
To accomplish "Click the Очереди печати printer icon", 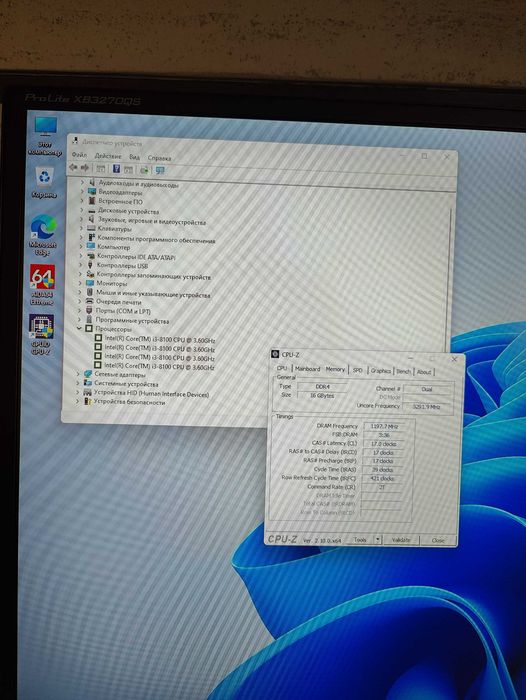I will [x=89, y=301].
